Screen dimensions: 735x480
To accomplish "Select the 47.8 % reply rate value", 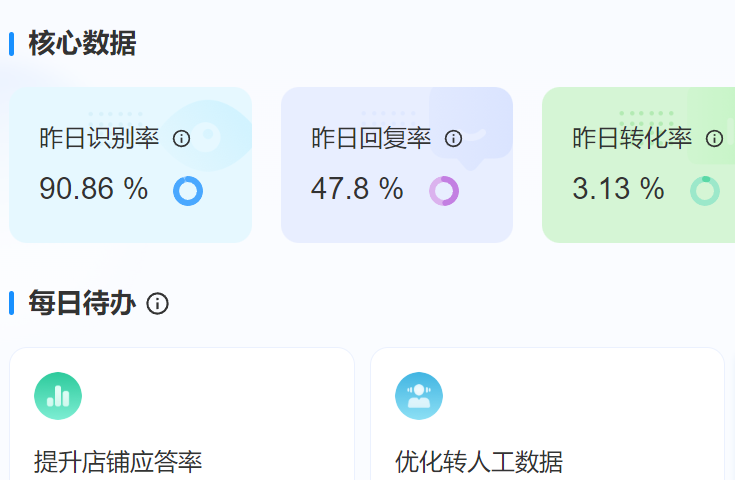I will (x=357, y=189).
